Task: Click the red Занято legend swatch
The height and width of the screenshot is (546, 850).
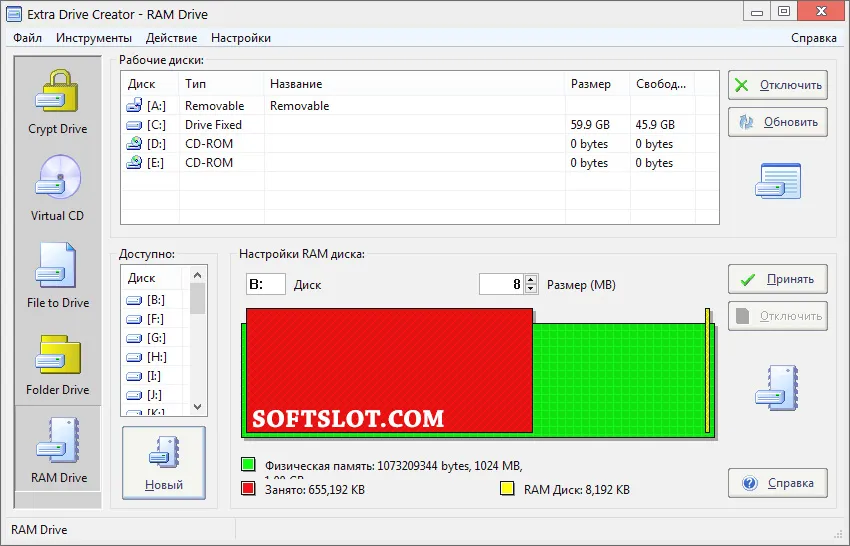Action: (x=248, y=489)
